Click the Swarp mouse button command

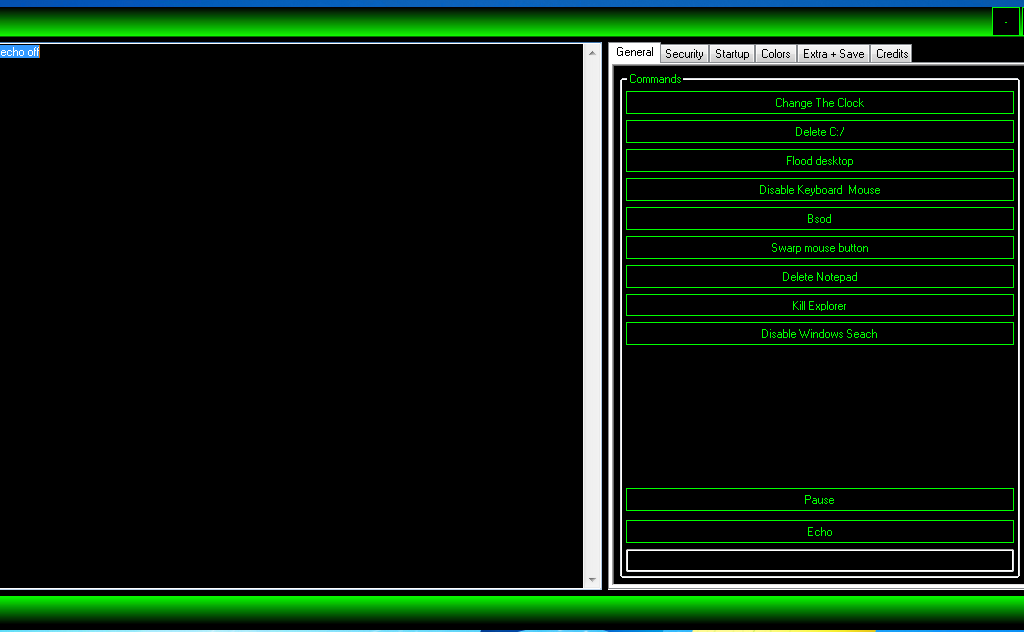pos(819,247)
